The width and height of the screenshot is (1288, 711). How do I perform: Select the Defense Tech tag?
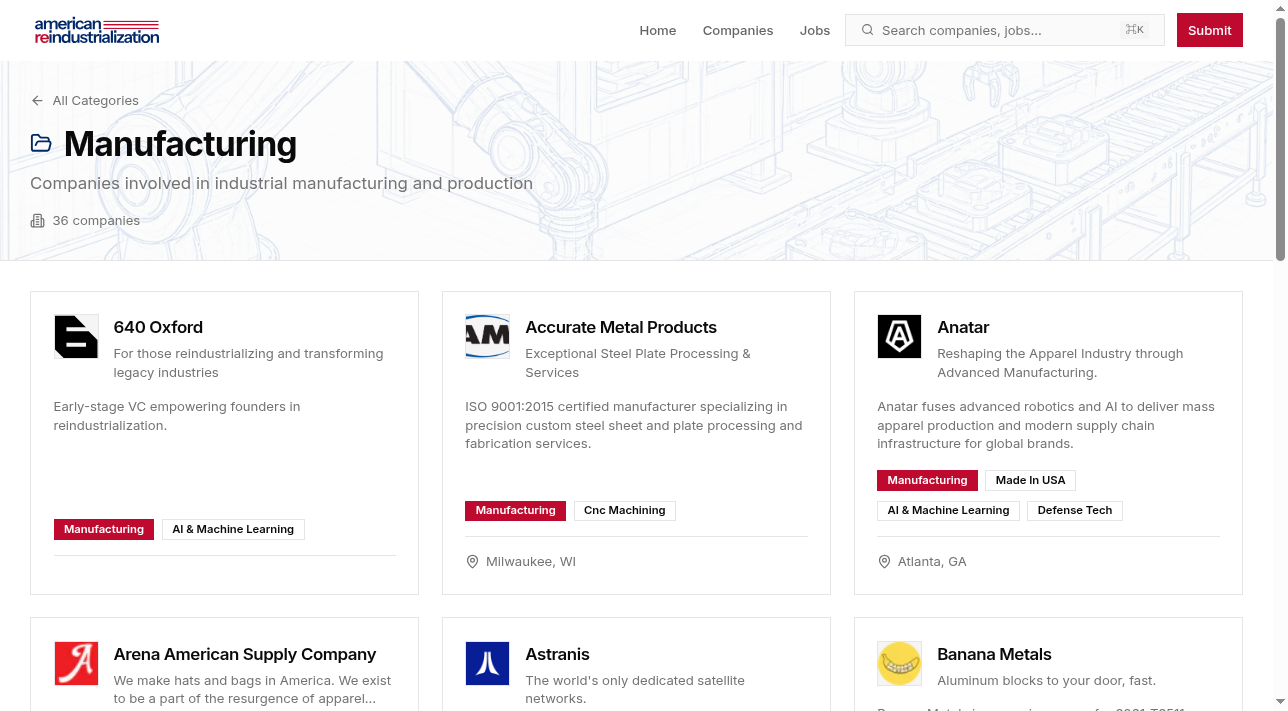[1075, 511]
